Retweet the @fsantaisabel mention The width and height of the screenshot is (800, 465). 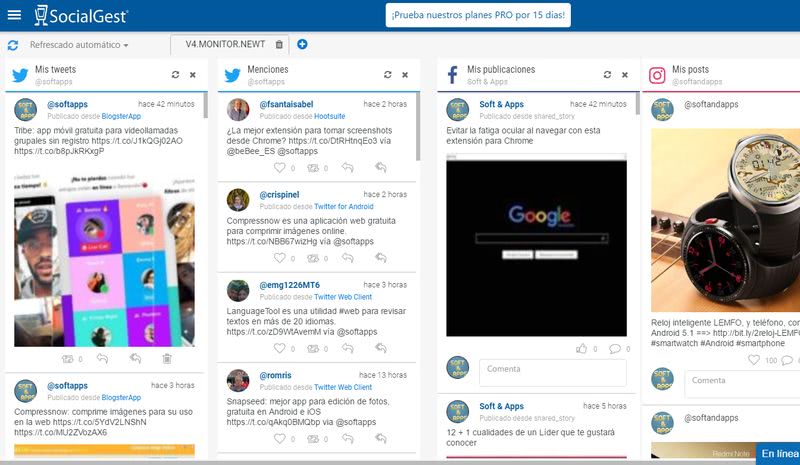pyautogui.click(x=313, y=168)
